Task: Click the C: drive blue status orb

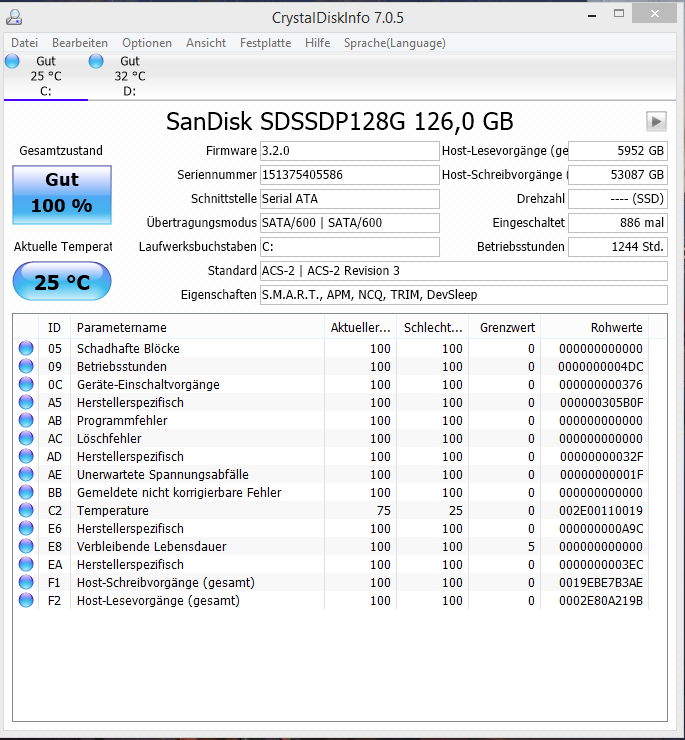Action: (12, 61)
